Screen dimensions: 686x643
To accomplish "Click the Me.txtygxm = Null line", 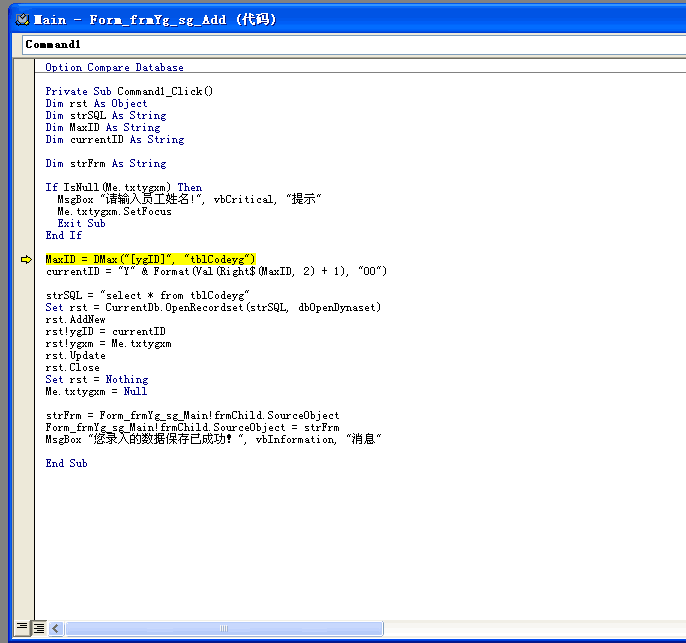I will [96, 391].
